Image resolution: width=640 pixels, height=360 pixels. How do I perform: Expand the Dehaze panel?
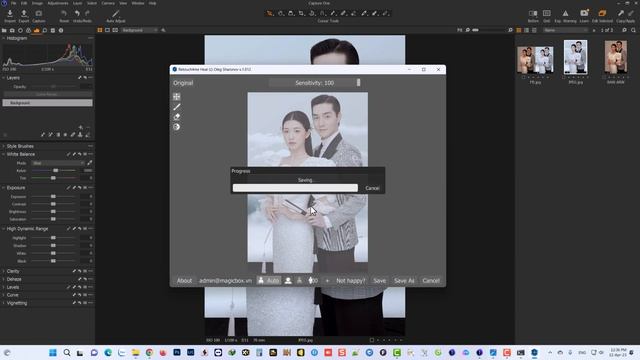tap(4, 279)
